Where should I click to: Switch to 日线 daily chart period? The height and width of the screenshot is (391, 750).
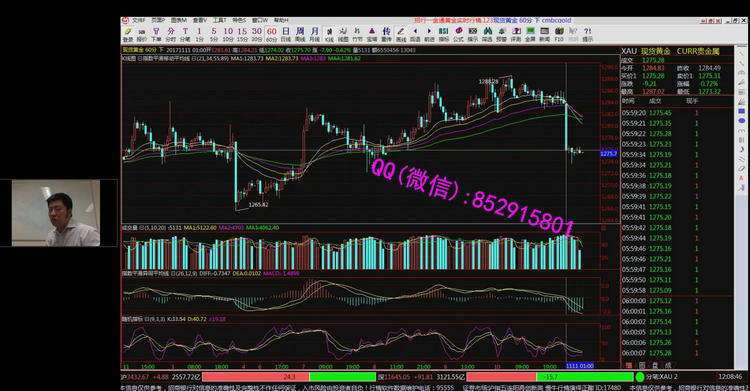286,34
